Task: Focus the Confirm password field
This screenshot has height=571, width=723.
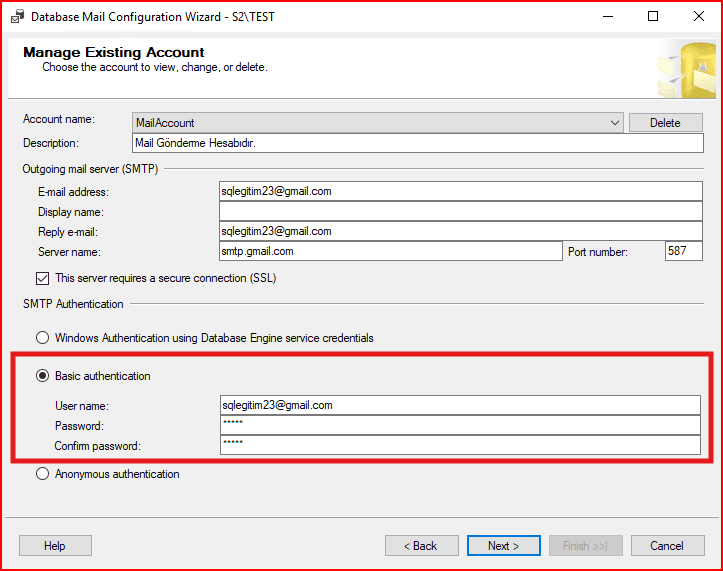Action: pos(460,445)
